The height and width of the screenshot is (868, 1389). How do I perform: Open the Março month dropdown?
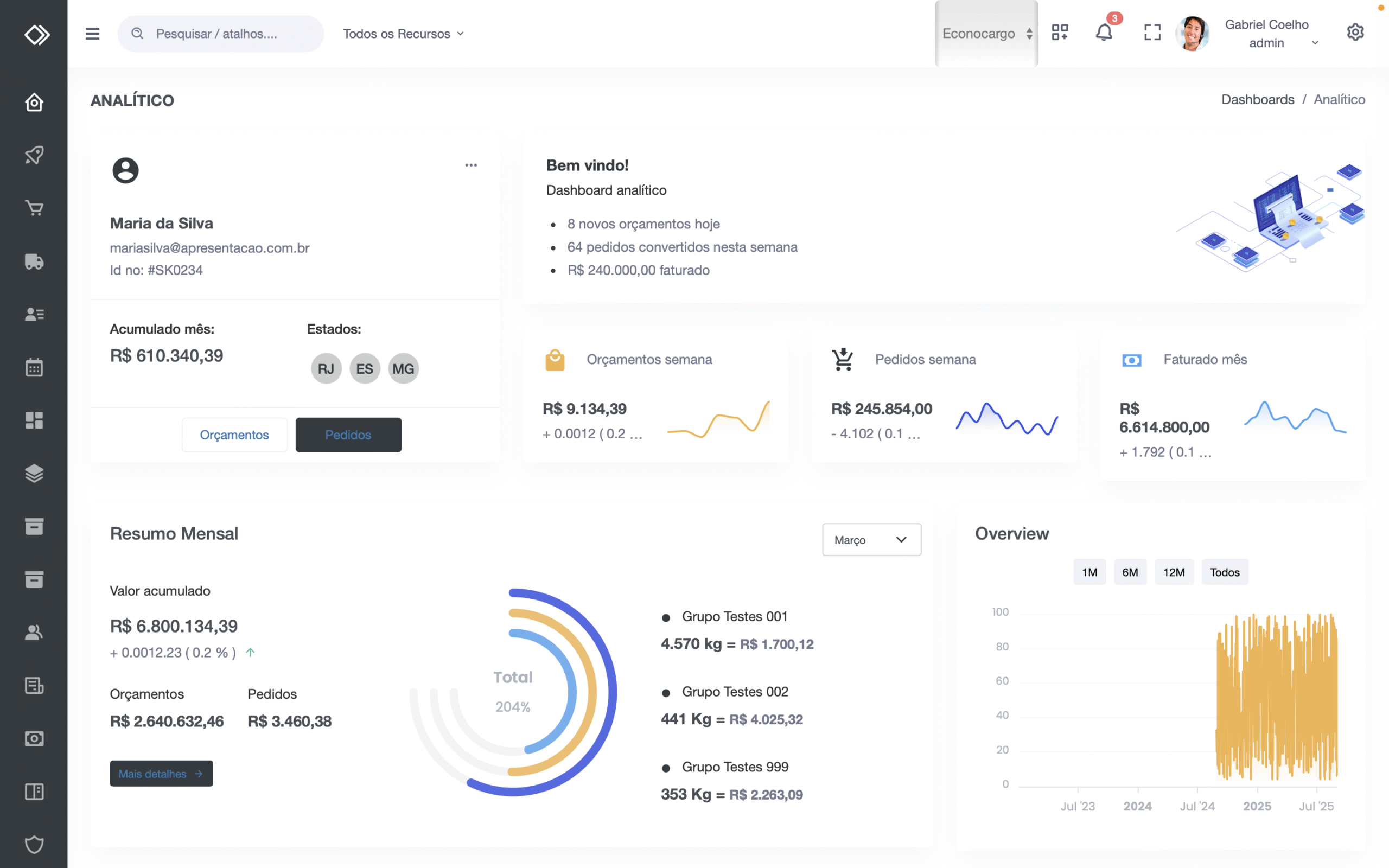click(871, 540)
